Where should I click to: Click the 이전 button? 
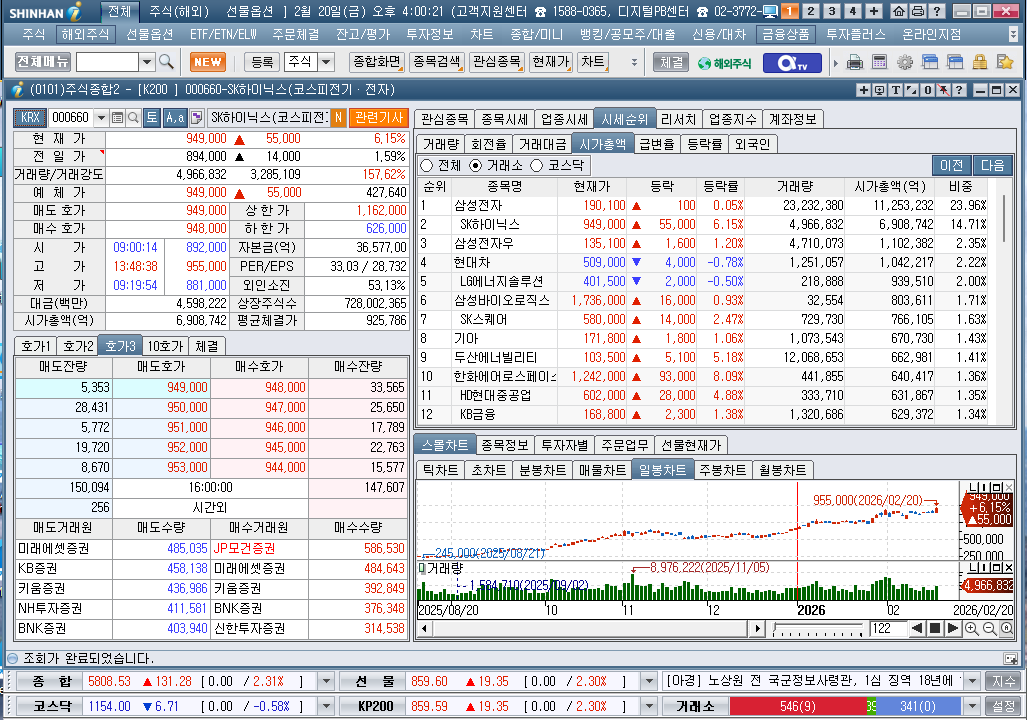click(952, 166)
